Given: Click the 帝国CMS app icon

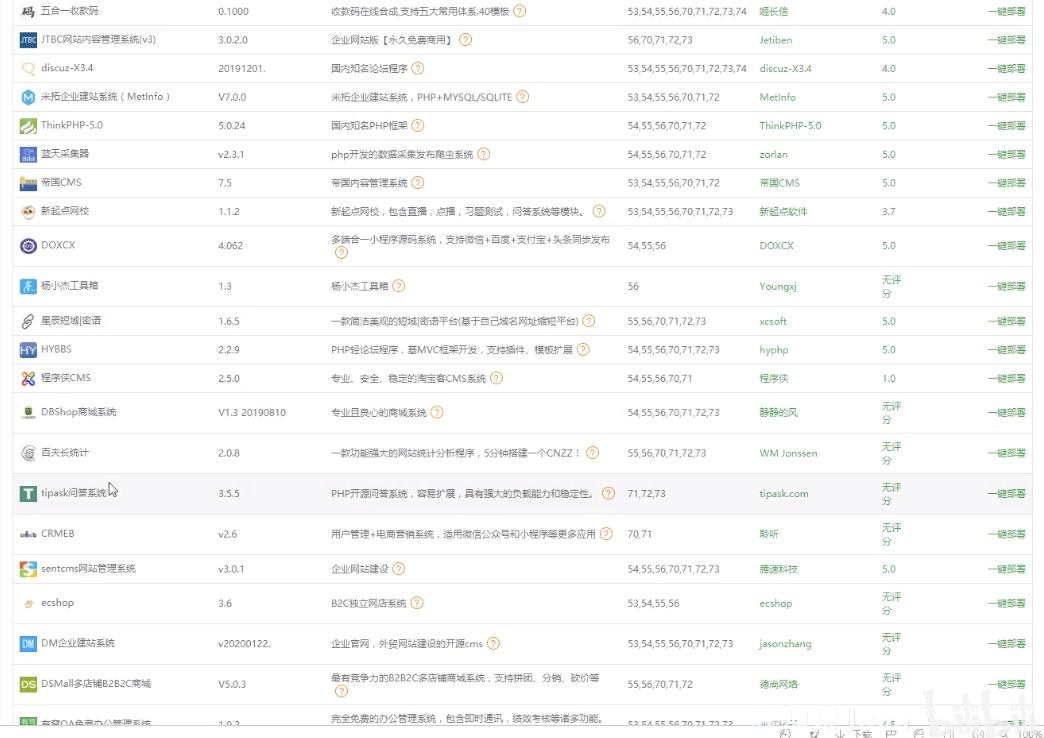Looking at the screenshot, I should point(28,183).
